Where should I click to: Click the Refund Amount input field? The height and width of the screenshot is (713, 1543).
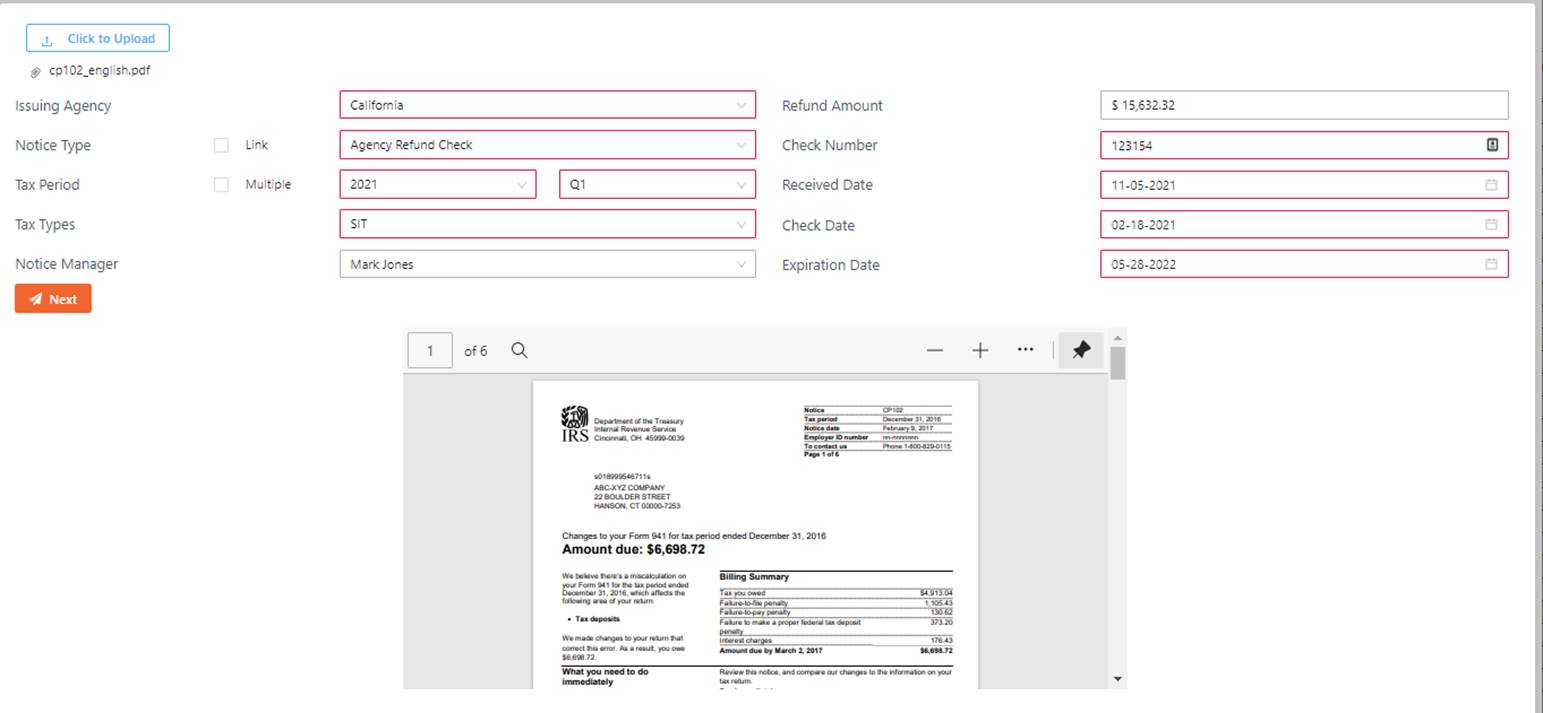[x=1303, y=105]
